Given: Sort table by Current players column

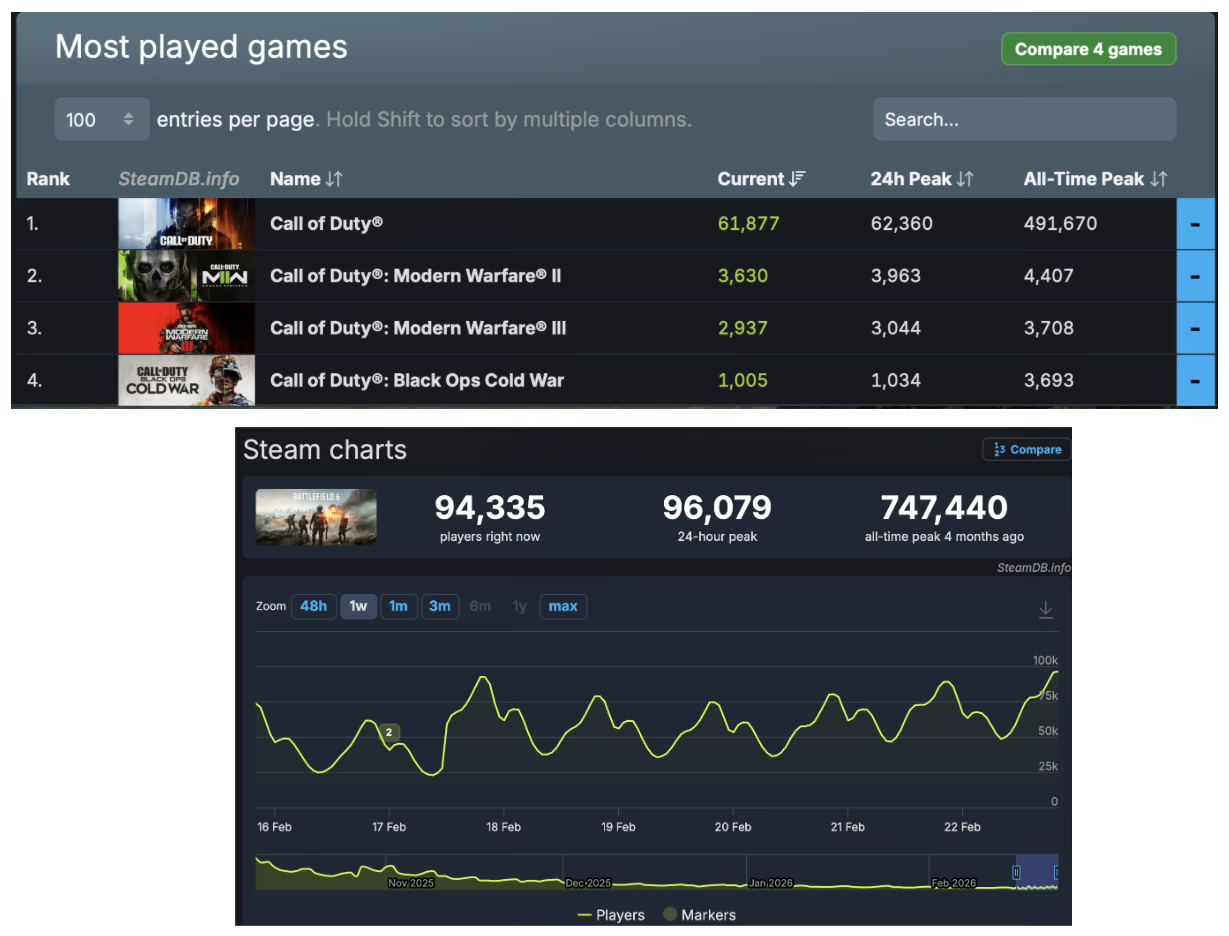Looking at the screenshot, I should coord(761,179).
